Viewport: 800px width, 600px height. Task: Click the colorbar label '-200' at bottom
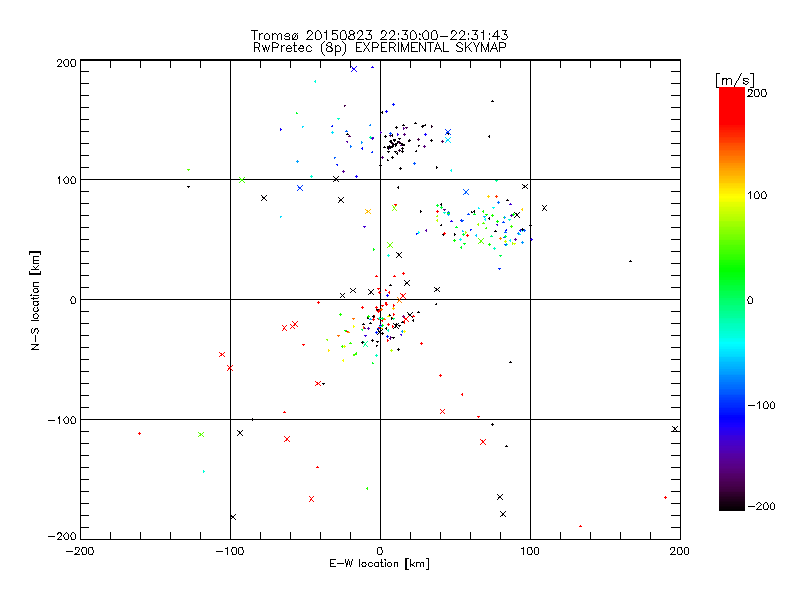(761, 507)
